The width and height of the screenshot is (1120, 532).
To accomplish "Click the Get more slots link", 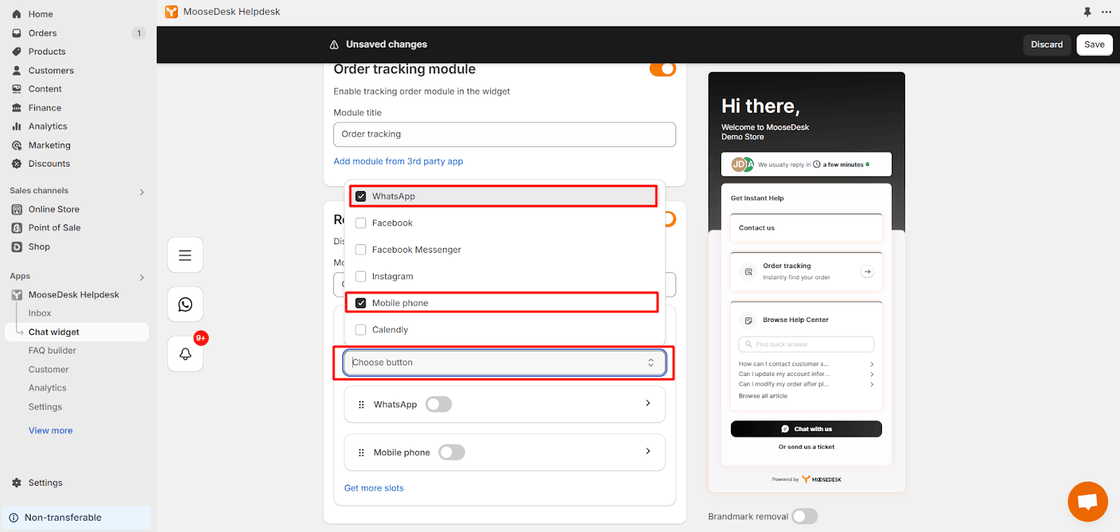I will click(x=374, y=488).
